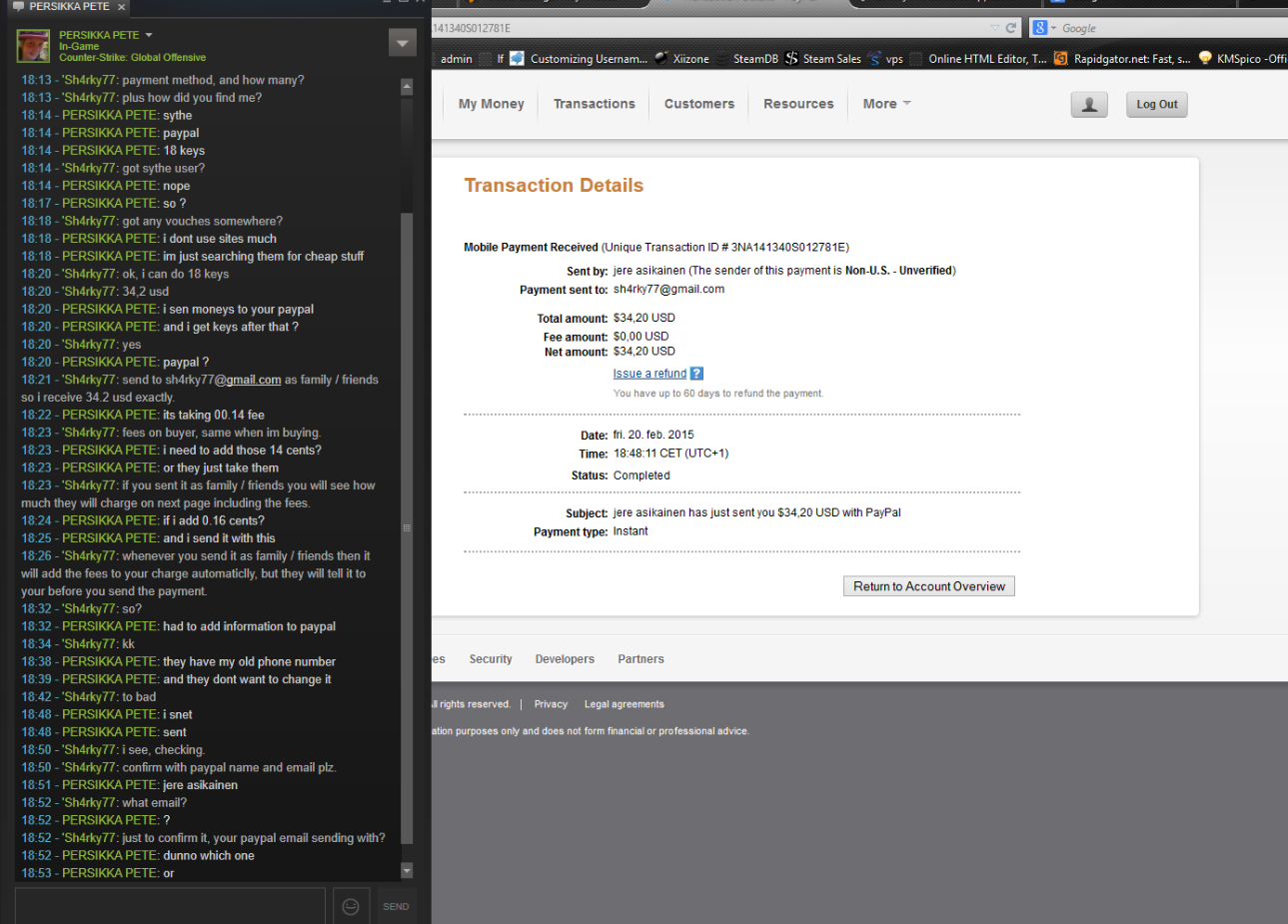Screen dimensions: 1288x924
Task: Click the Net amount $34,20 USD value
Action: (x=644, y=352)
